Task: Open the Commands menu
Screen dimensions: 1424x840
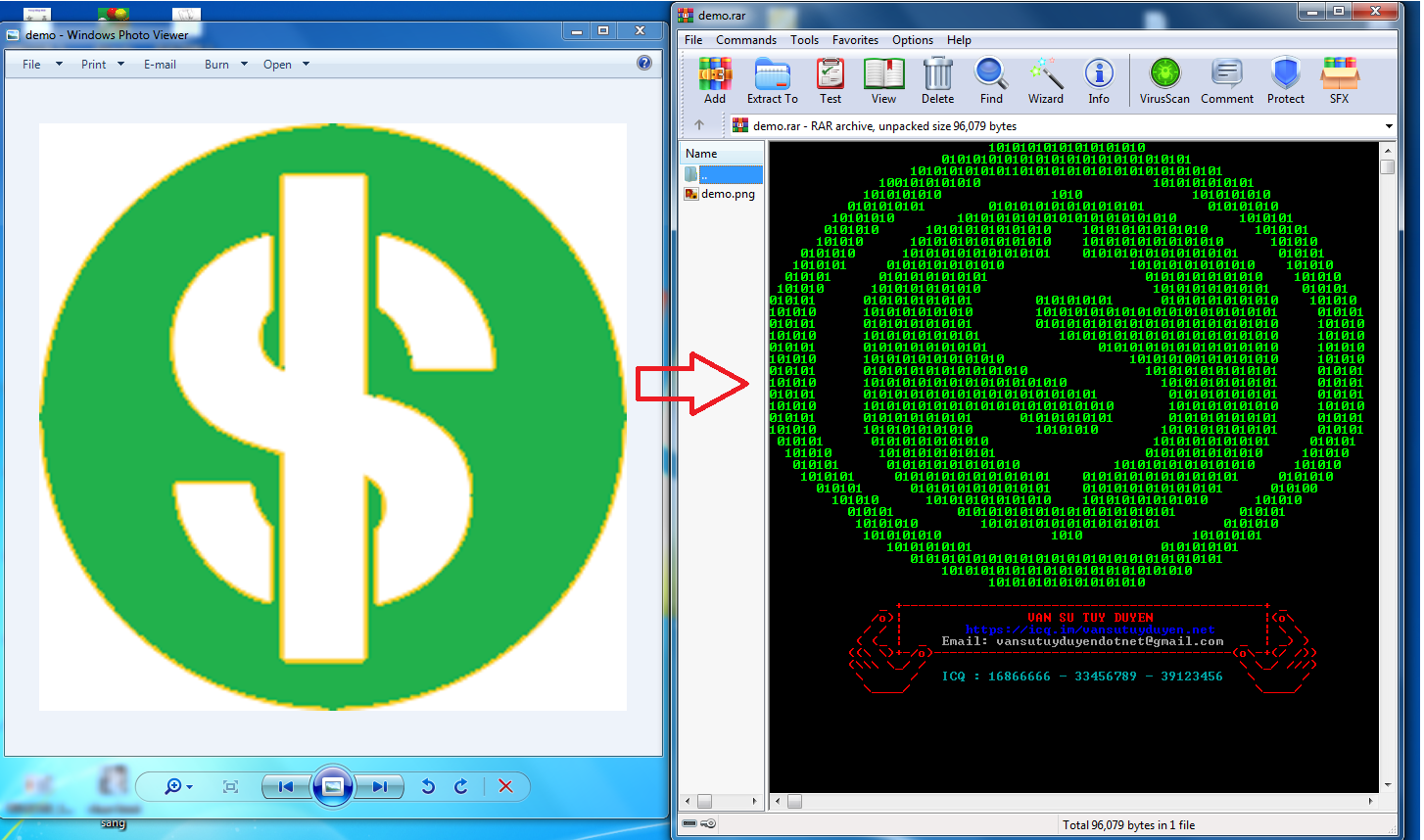Action: point(746,40)
